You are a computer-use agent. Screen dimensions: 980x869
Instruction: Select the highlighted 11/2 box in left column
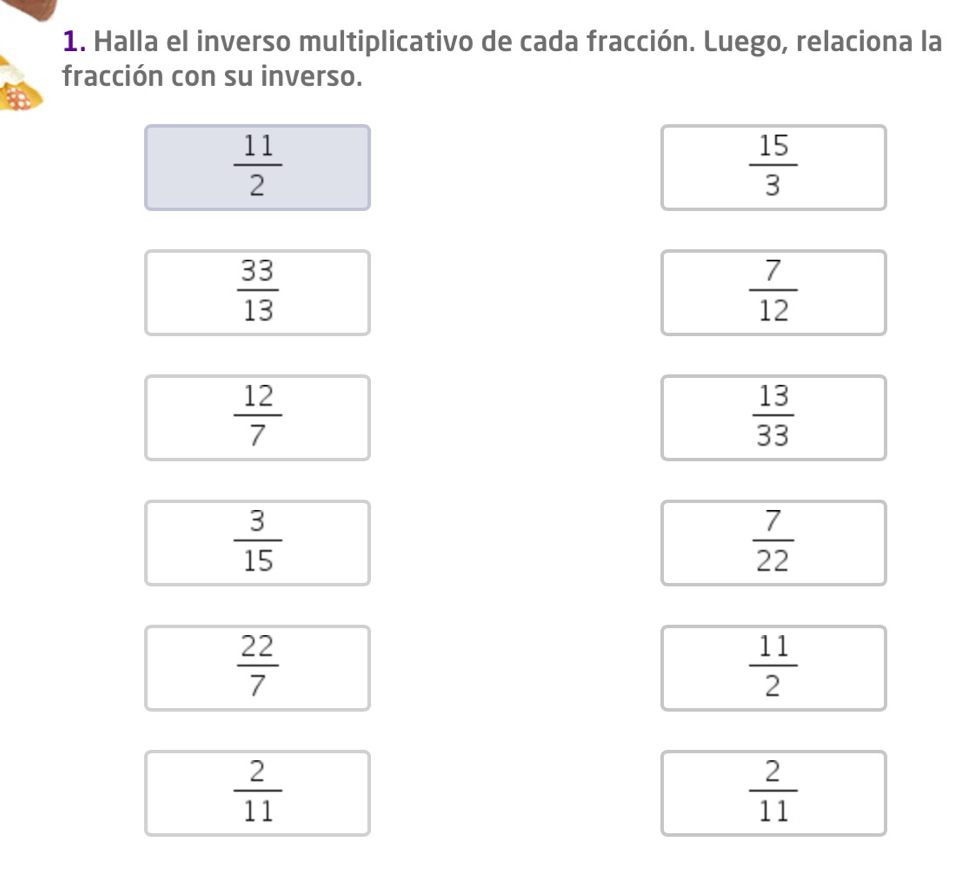pyautogui.click(x=257, y=168)
